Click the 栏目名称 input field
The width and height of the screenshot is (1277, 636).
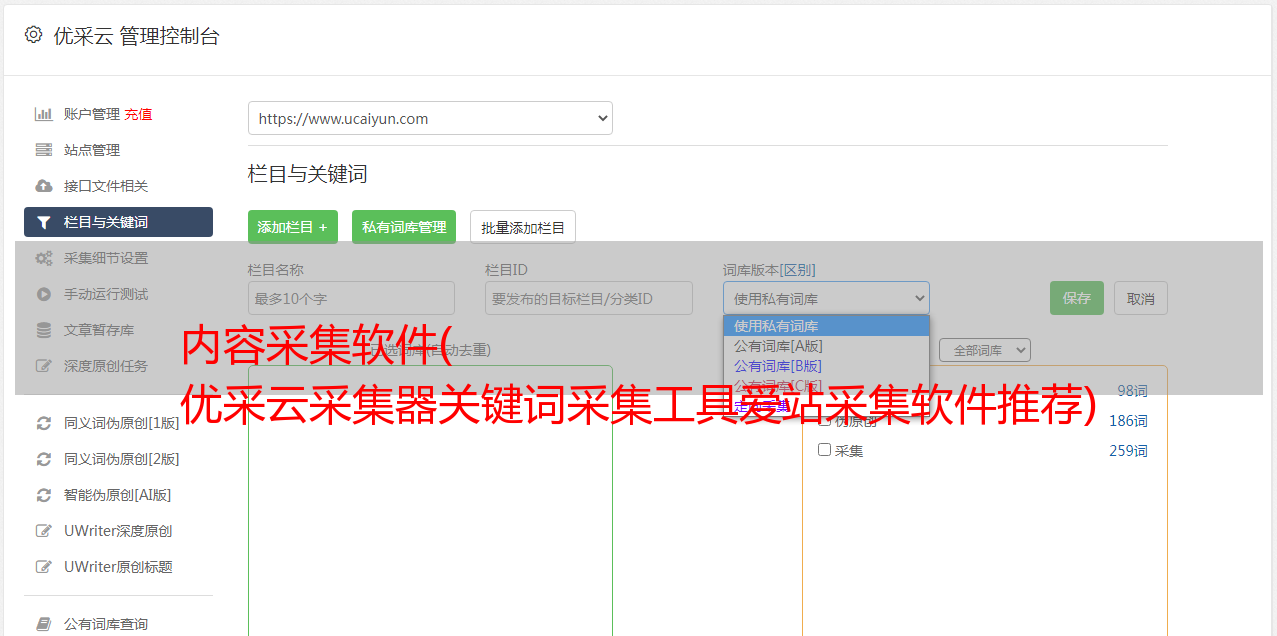tap(351, 298)
